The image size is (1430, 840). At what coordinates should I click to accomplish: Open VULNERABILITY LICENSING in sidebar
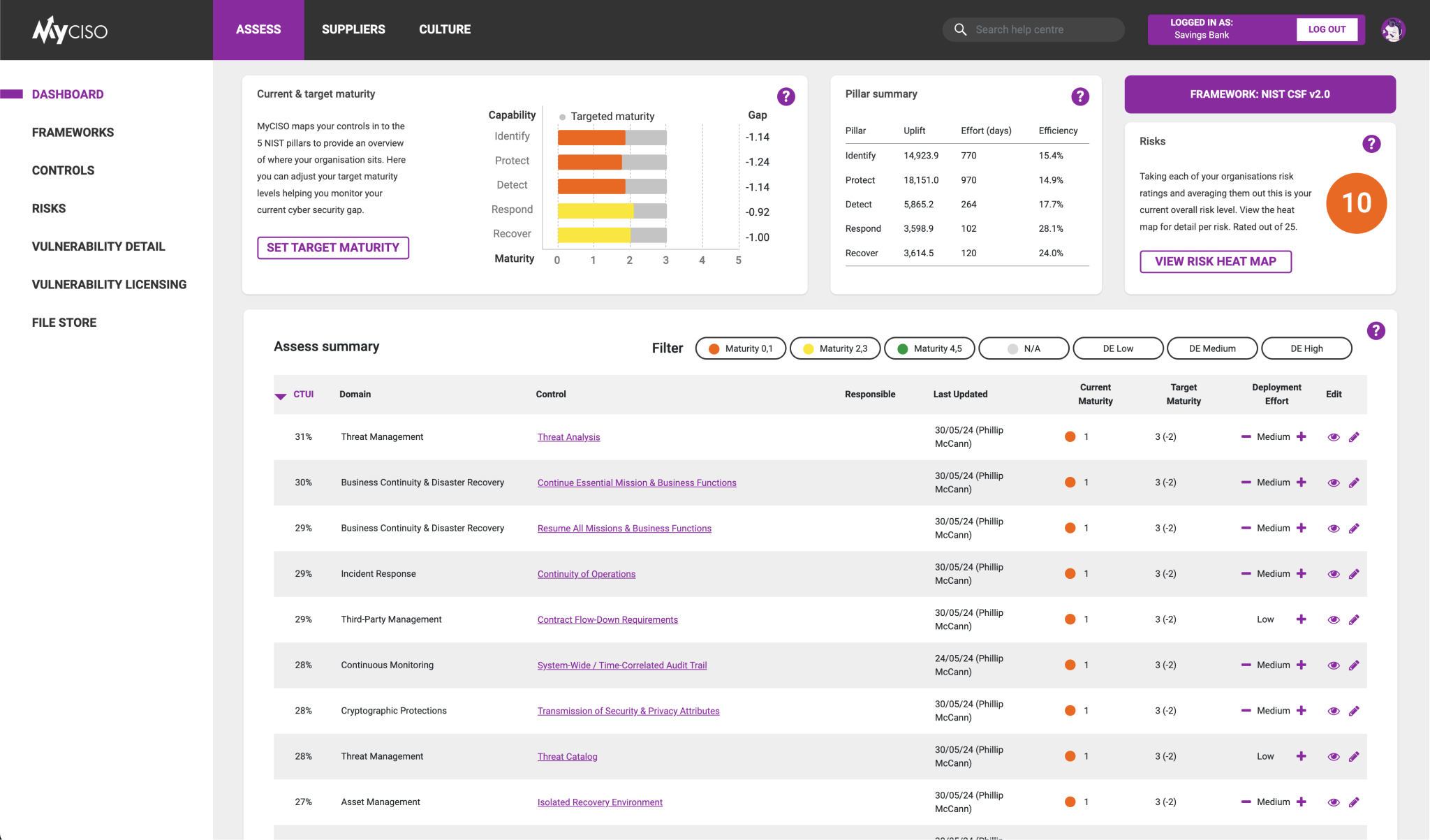pyautogui.click(x=109, y=285)
